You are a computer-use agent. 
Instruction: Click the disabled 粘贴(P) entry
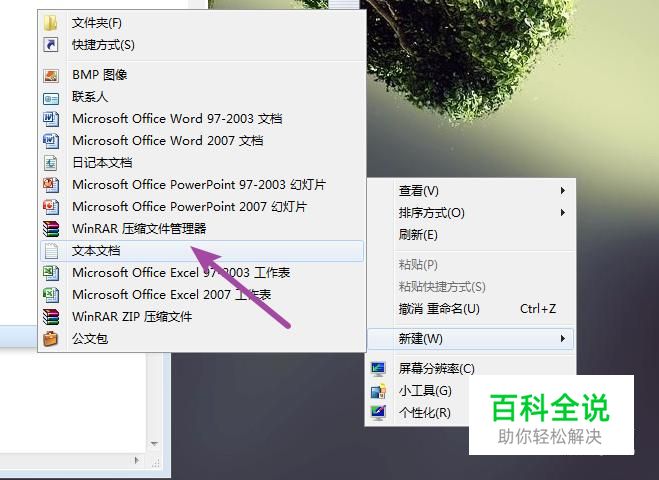coord(470,265)
